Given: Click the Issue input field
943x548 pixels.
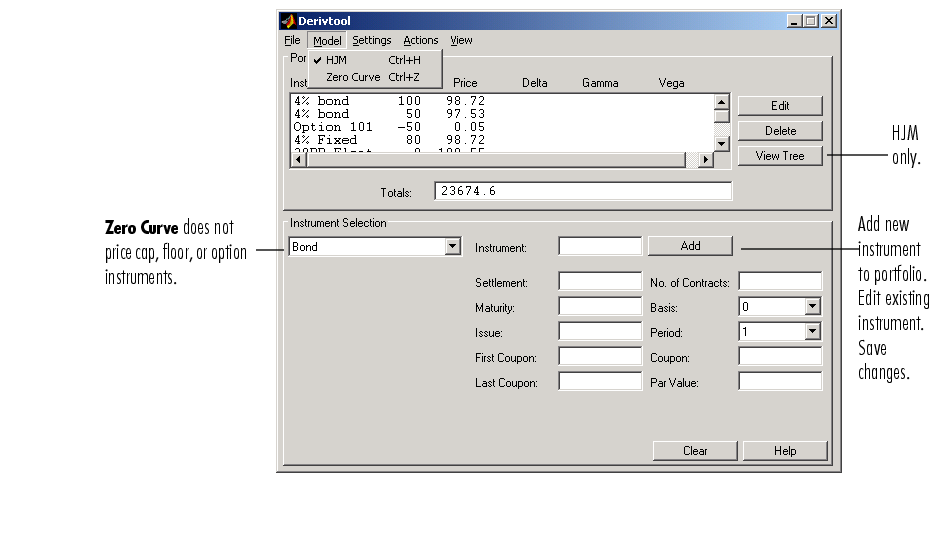Looking at the screenshot, I should (600, 331).
